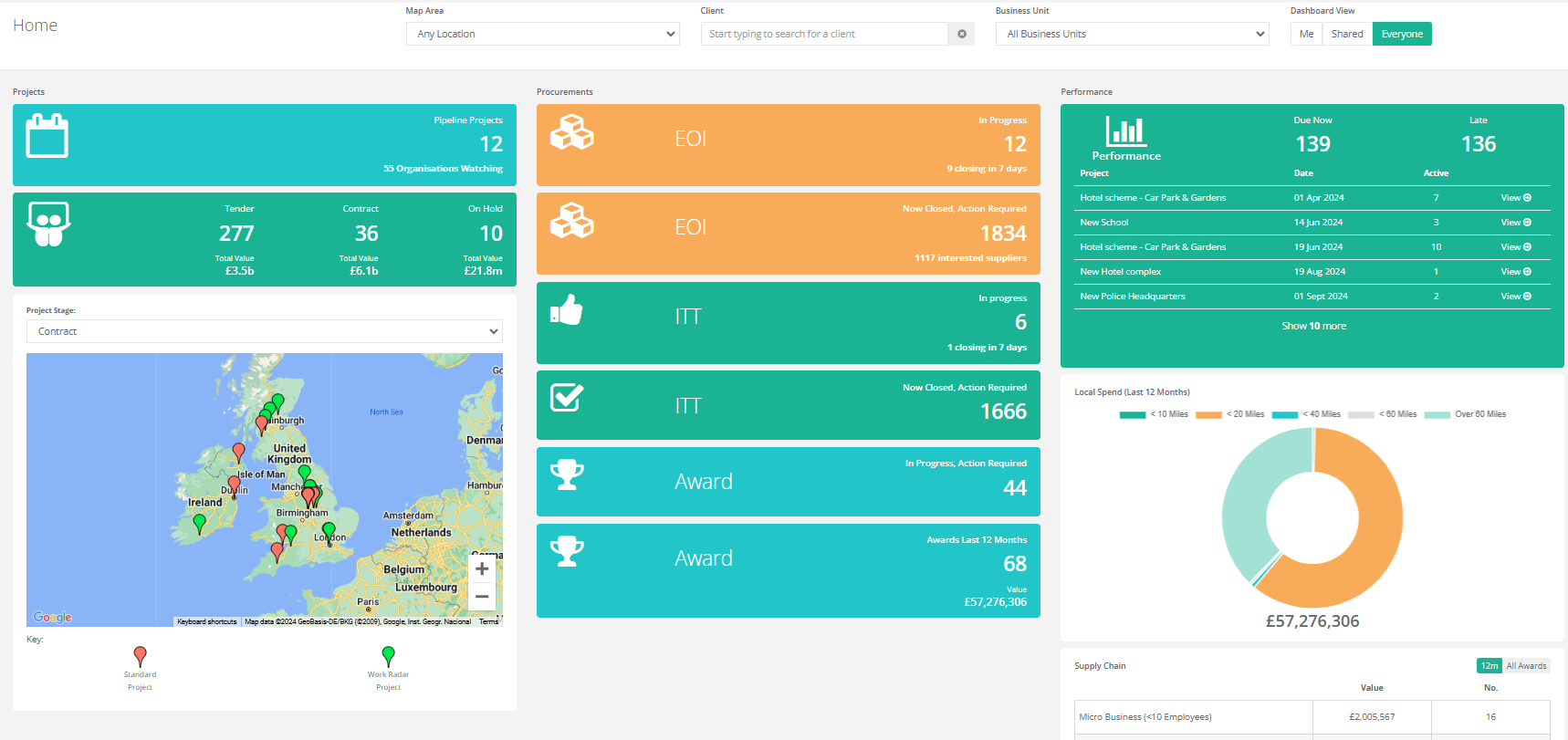This screenshot has height=740, width=1568.
Task: Open the Project Stage Contract dropdown
Action: point(264,331)
